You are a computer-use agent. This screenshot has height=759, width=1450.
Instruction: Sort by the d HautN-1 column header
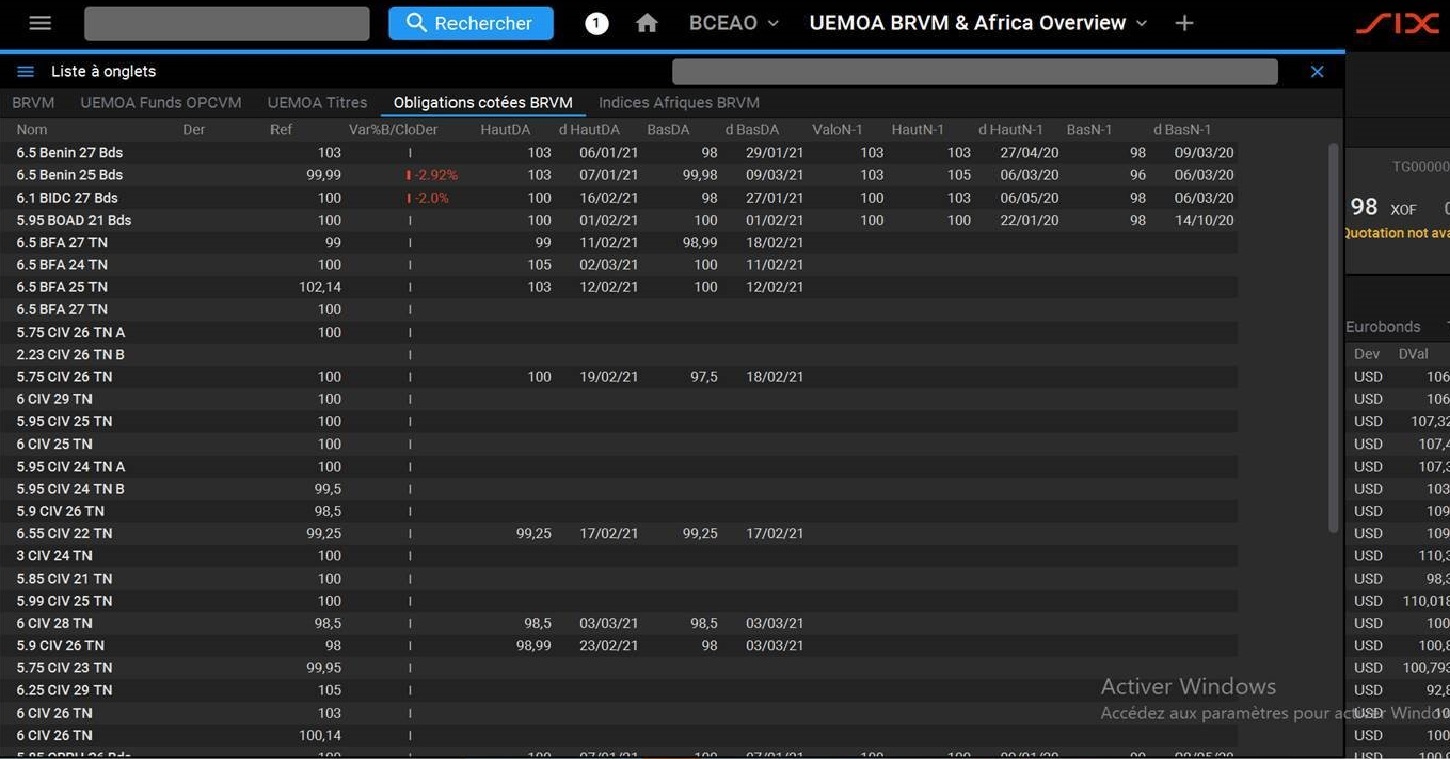(x=1011, y=129)
